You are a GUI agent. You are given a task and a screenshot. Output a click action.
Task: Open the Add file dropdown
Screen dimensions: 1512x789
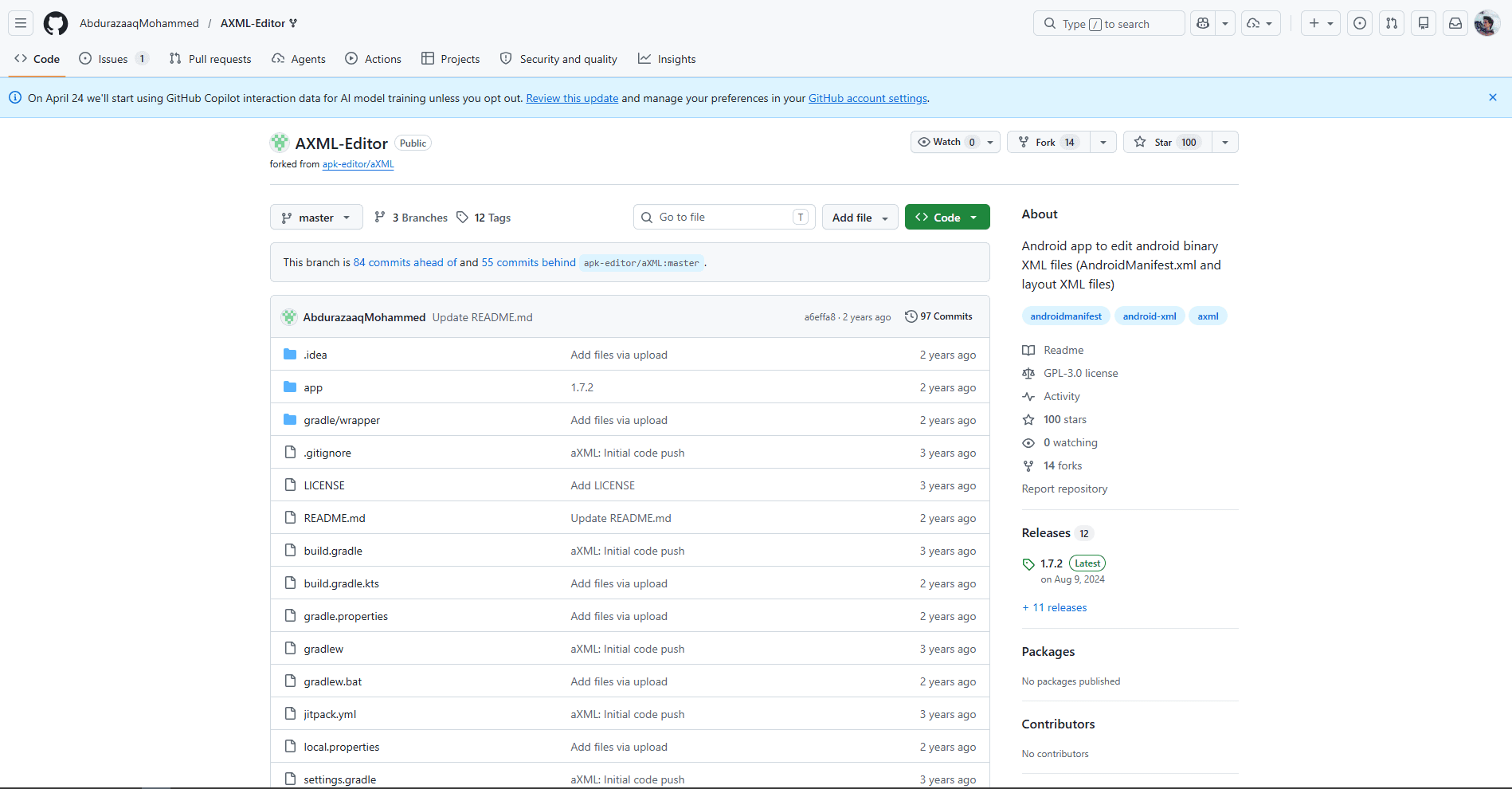(x=860, y=218)
